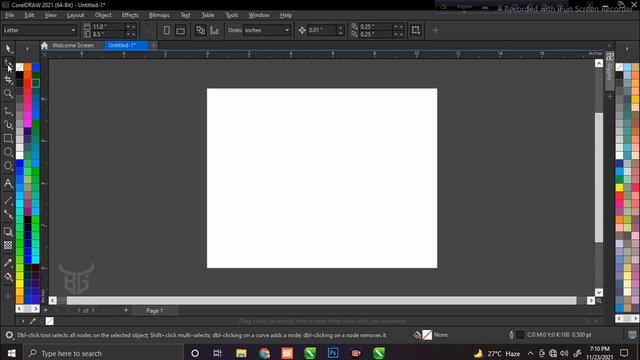
Task: Open Photoshop from the taskbar
Action: tap(333, 353)
